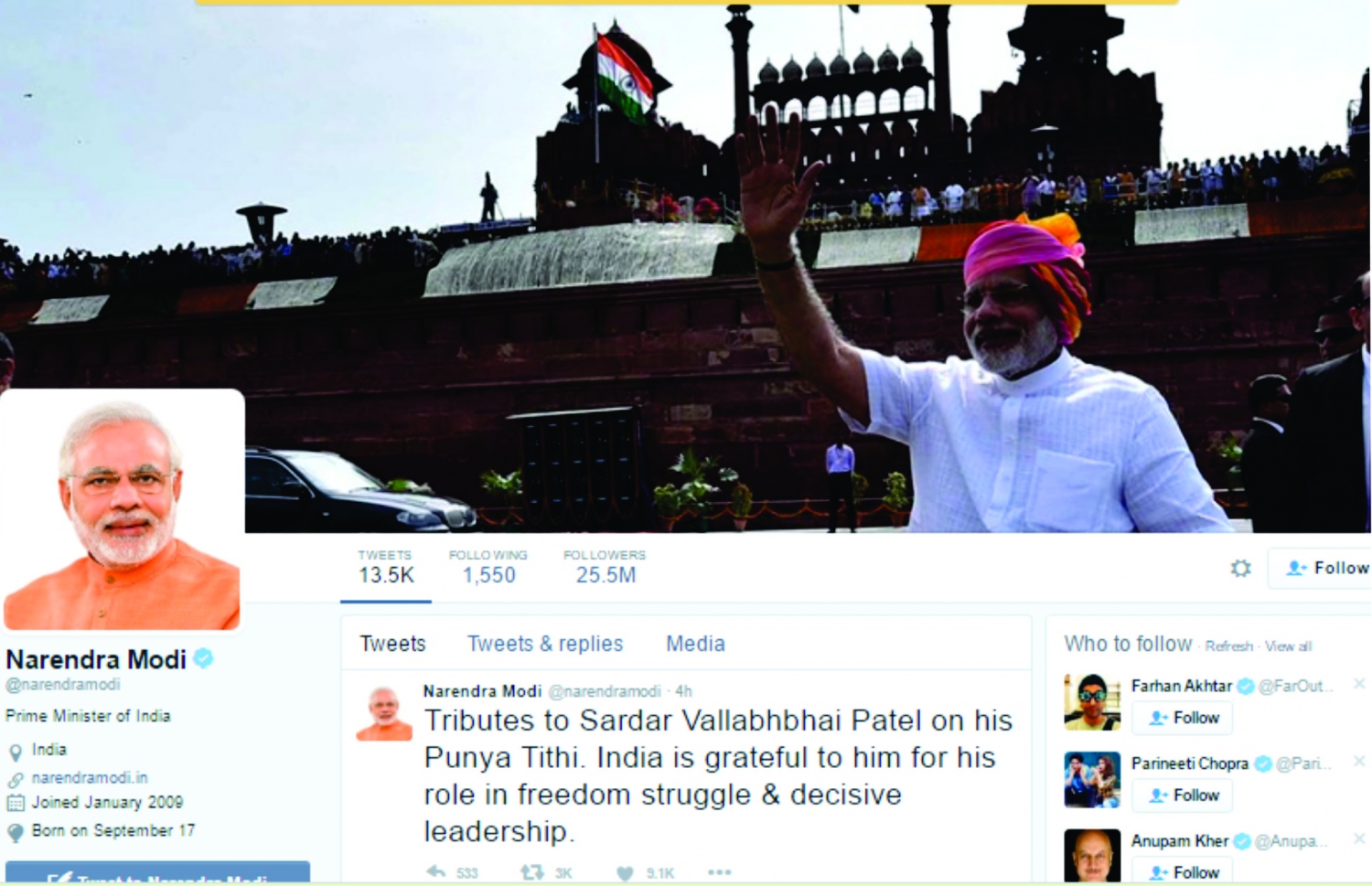Screen dimensions: 1372x886
Task: Refresh the Who to follow suggestions
Action: [x=1228, y=646]
